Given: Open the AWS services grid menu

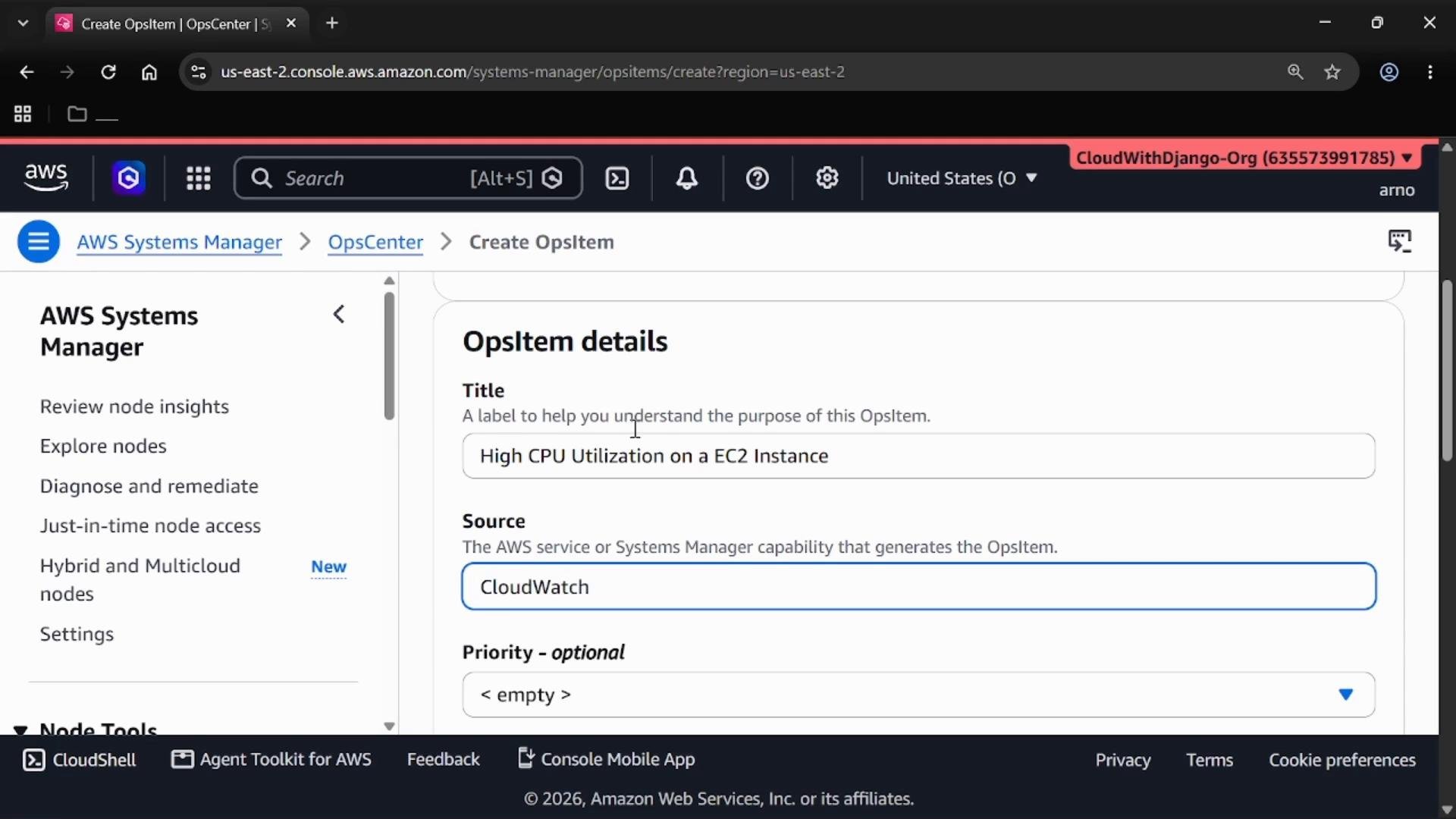Looking at the screenshot, I should pyautogui.click(x=198, y=178).
